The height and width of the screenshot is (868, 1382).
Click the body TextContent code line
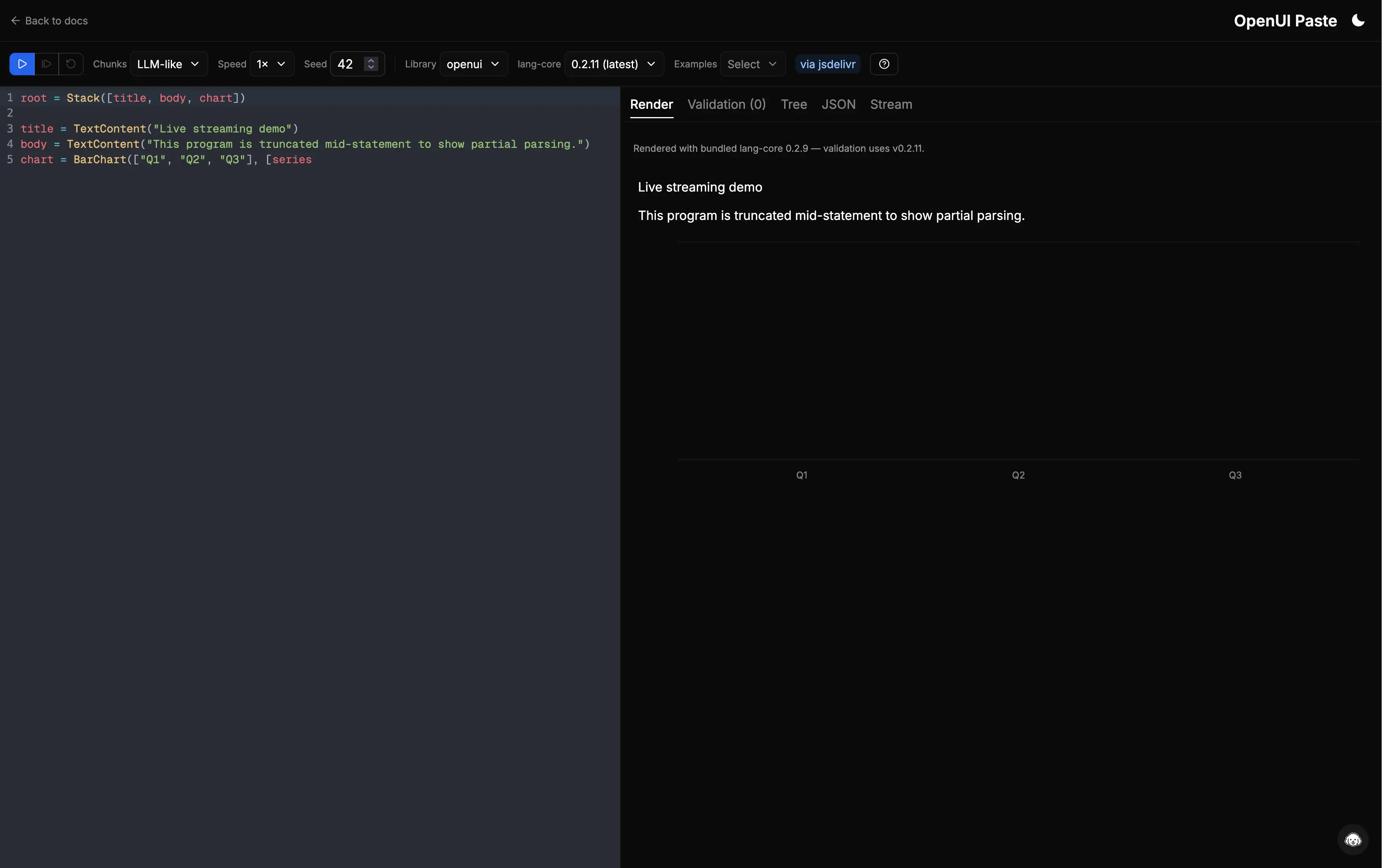[305, 144]
